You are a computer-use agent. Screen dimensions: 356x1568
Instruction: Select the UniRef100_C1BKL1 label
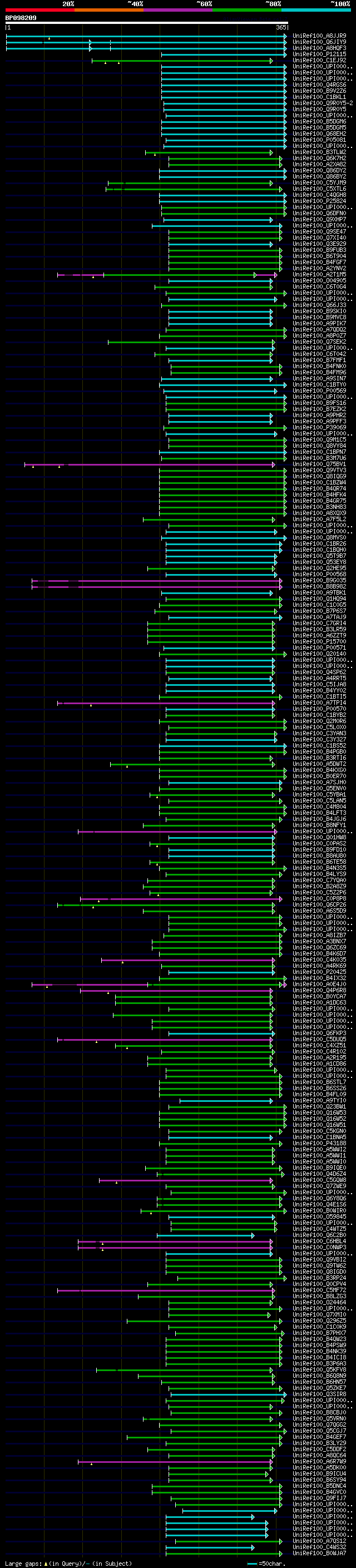coord(319,97)
